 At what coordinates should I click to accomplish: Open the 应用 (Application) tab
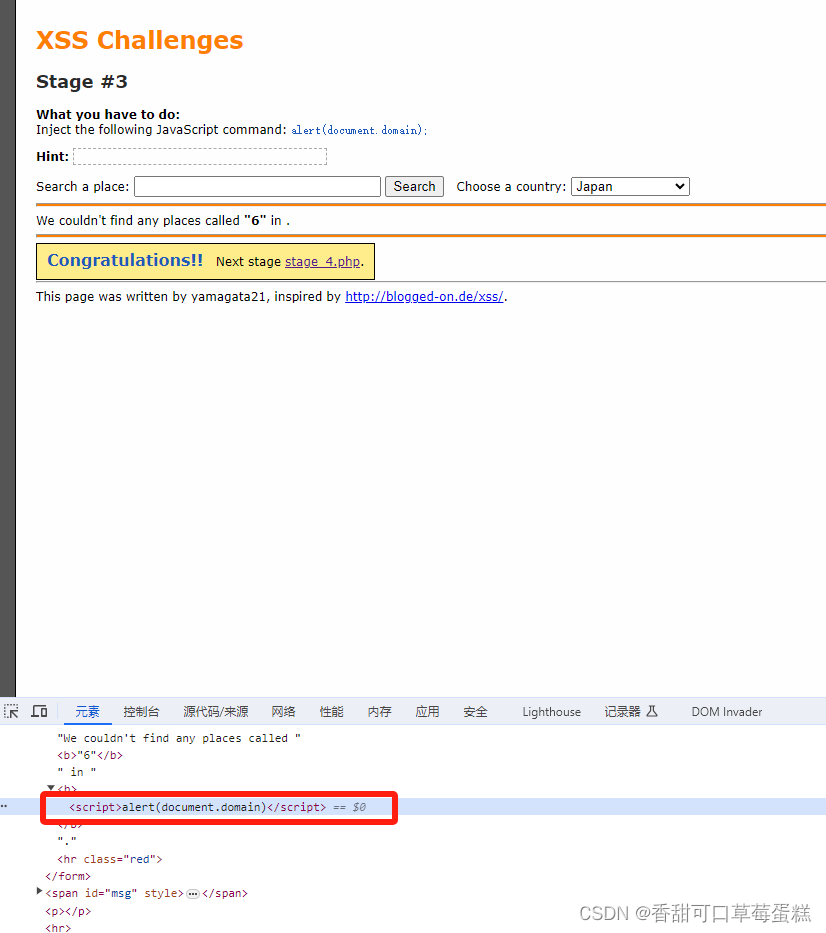point(427,711)
